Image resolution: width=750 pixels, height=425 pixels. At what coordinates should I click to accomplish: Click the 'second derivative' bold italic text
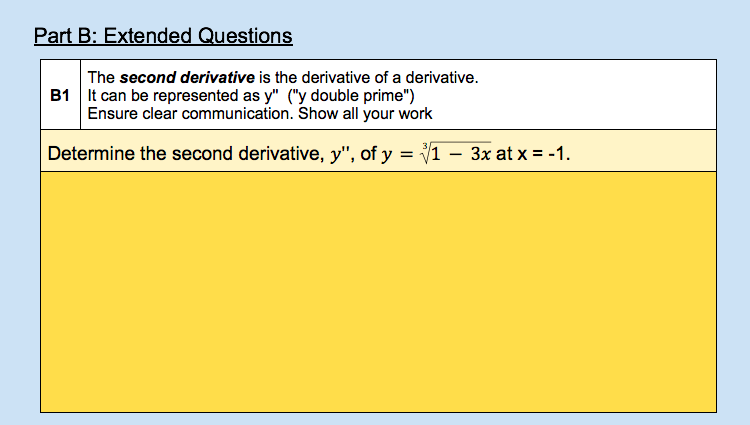(187, 77)
